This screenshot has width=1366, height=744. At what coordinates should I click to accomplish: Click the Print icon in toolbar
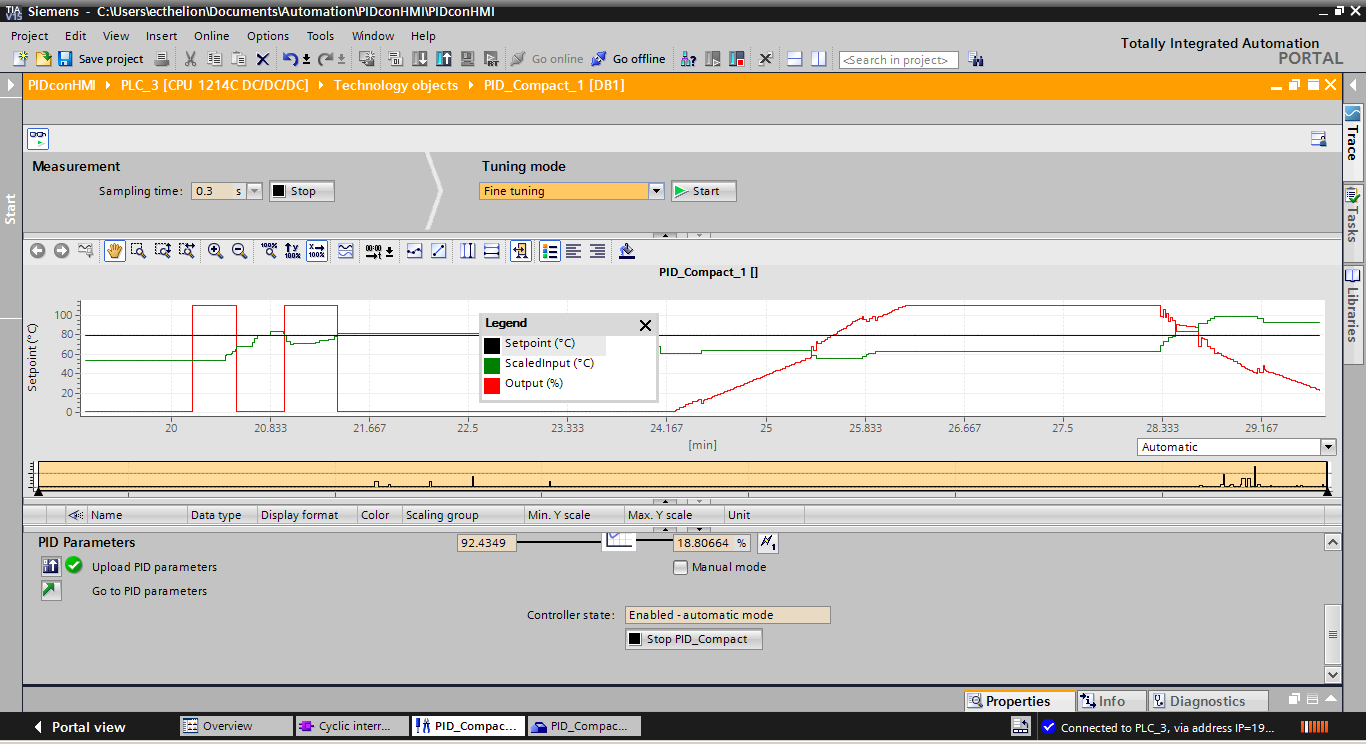163,59
